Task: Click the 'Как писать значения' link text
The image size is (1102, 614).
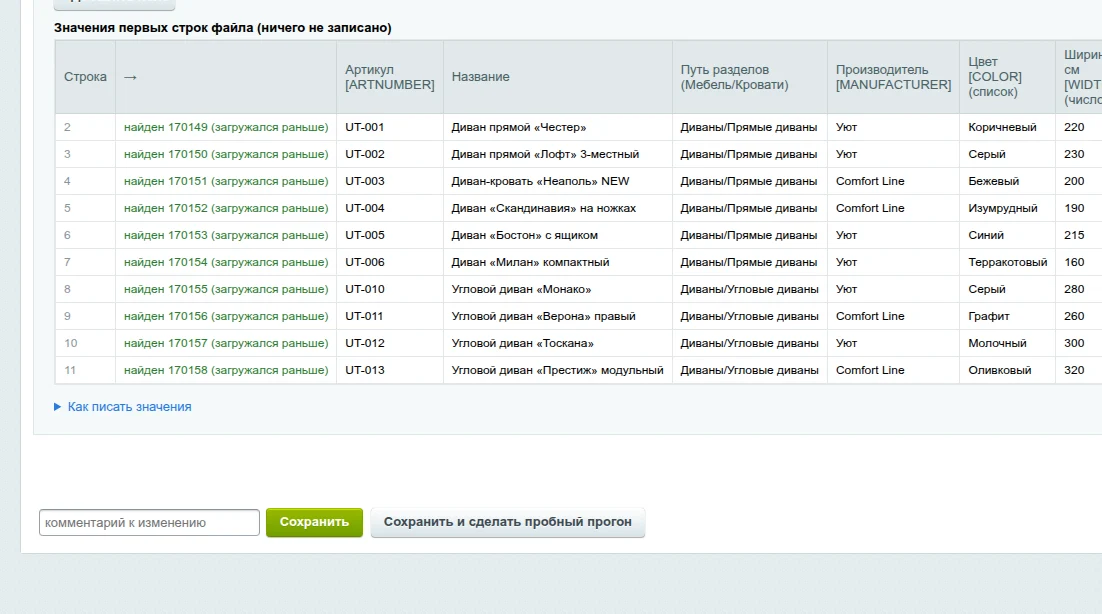Action: [x=129, y=407]
